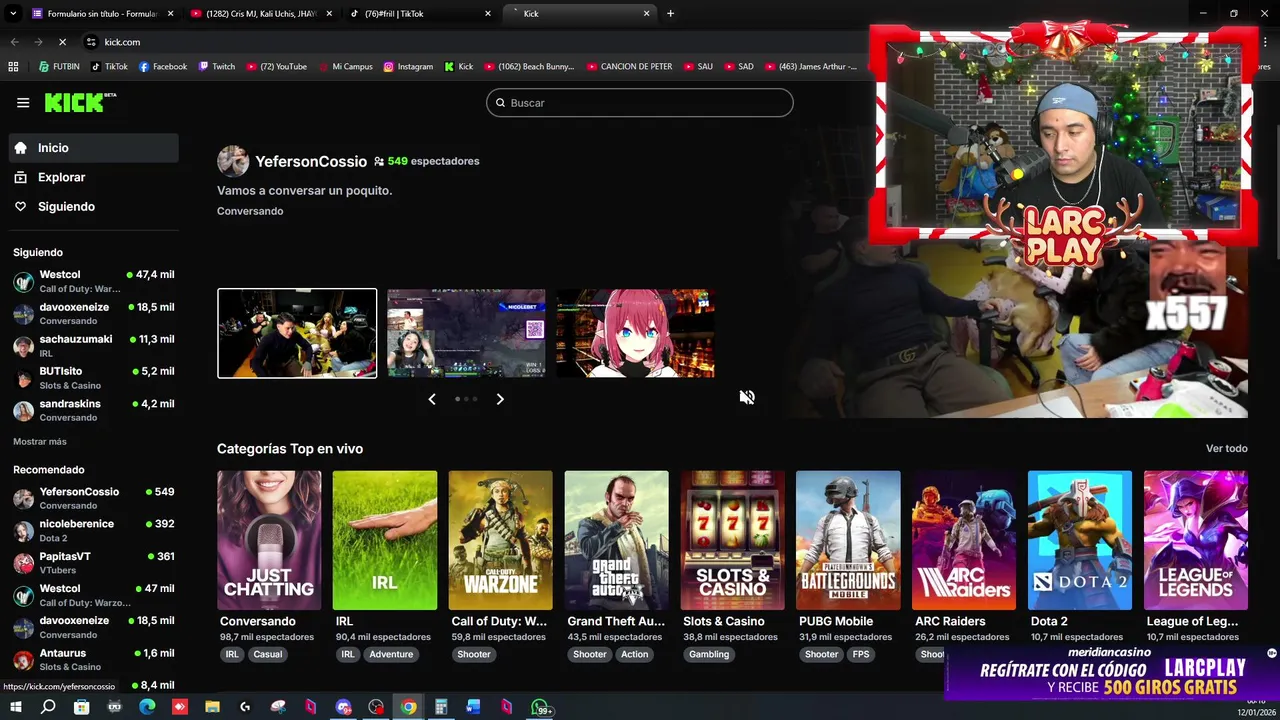Open the Windows Start menu
The height and width of the screenshot is (720, 1280).
coord(15,708)
